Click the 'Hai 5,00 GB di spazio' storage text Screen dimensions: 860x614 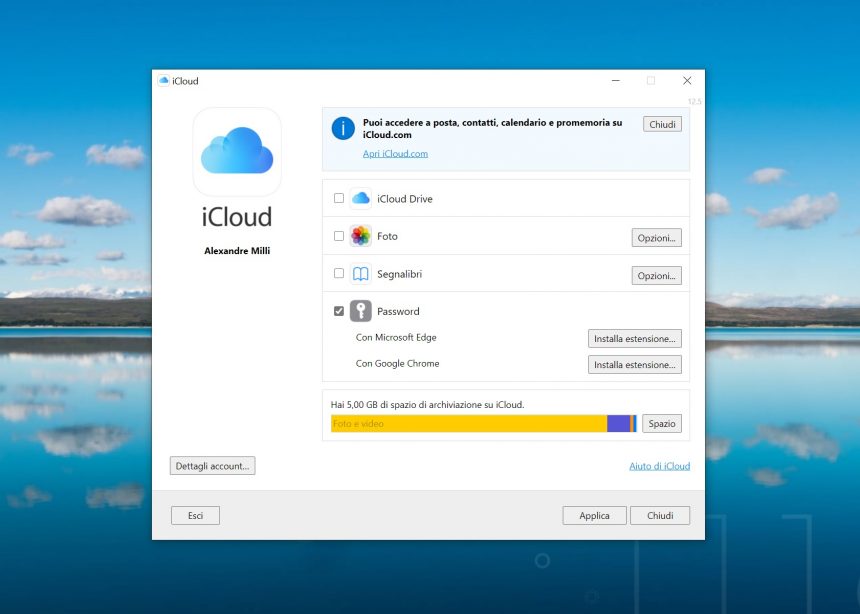click(427, 404)
